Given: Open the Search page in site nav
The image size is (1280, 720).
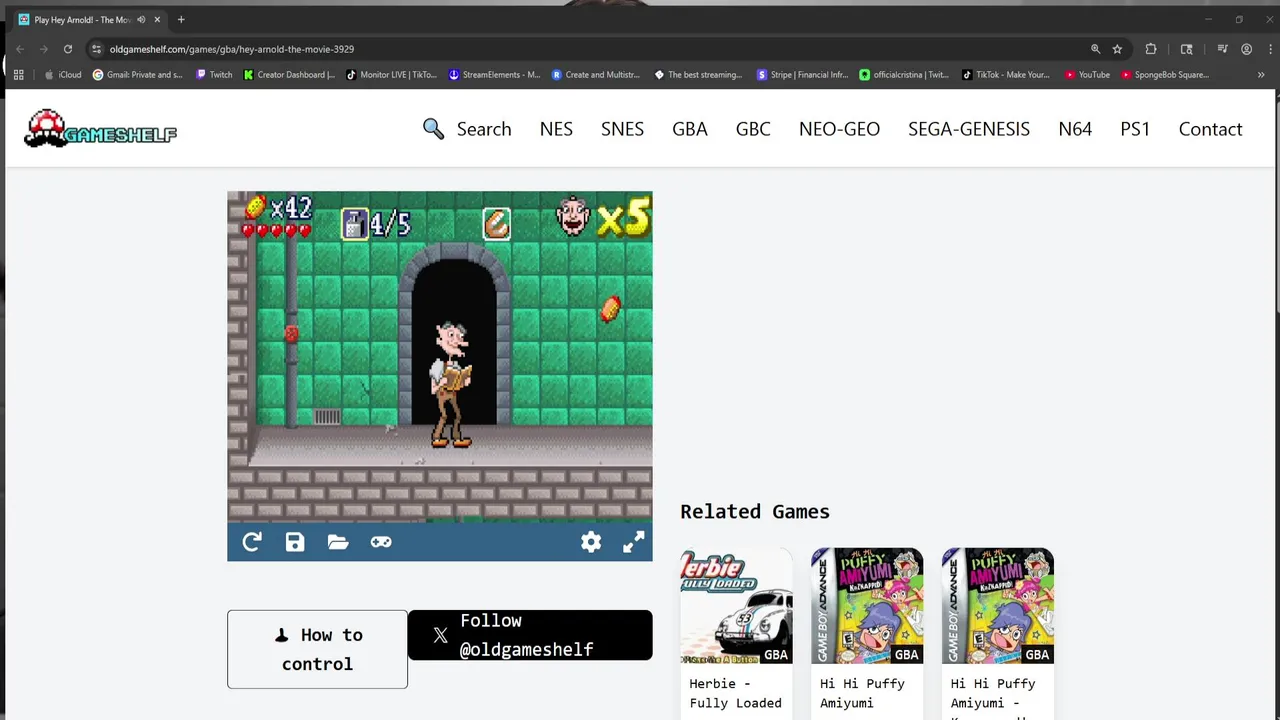Looking at the screenshot, I should pyautogui.click(x=467, y=129).
